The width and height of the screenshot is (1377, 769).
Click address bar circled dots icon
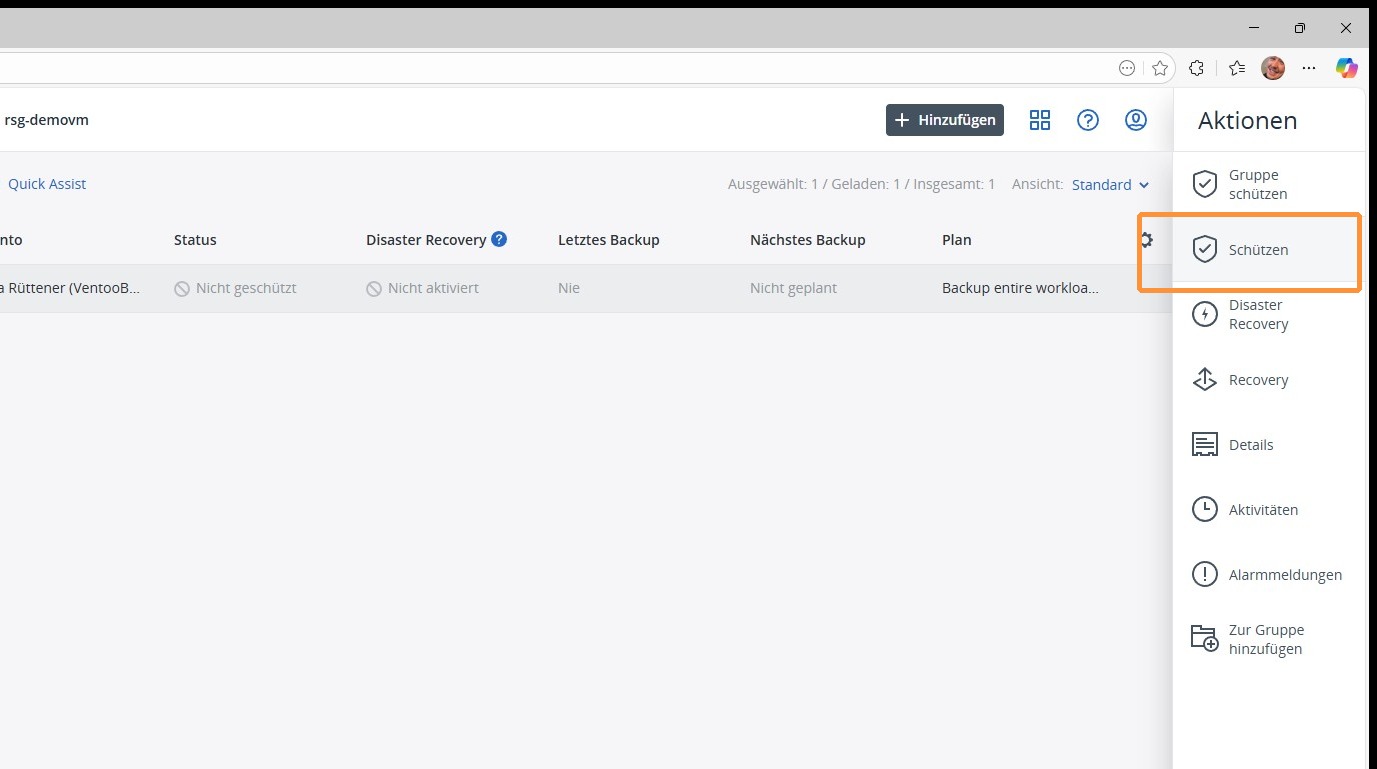pos(1127,68)
